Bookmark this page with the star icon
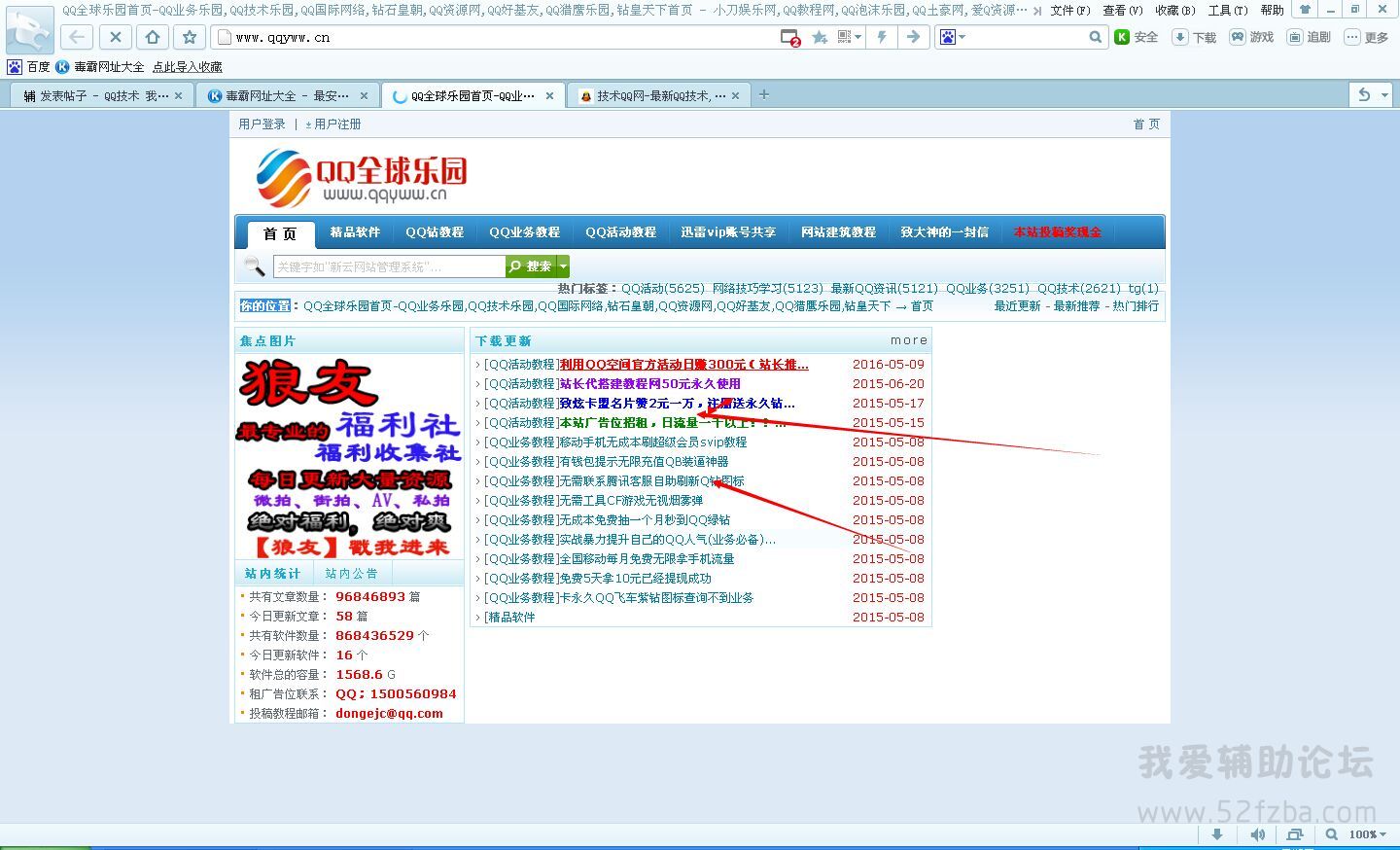Image resolution: width=1400 pixels, height=850 pixels. pos(190,38)
